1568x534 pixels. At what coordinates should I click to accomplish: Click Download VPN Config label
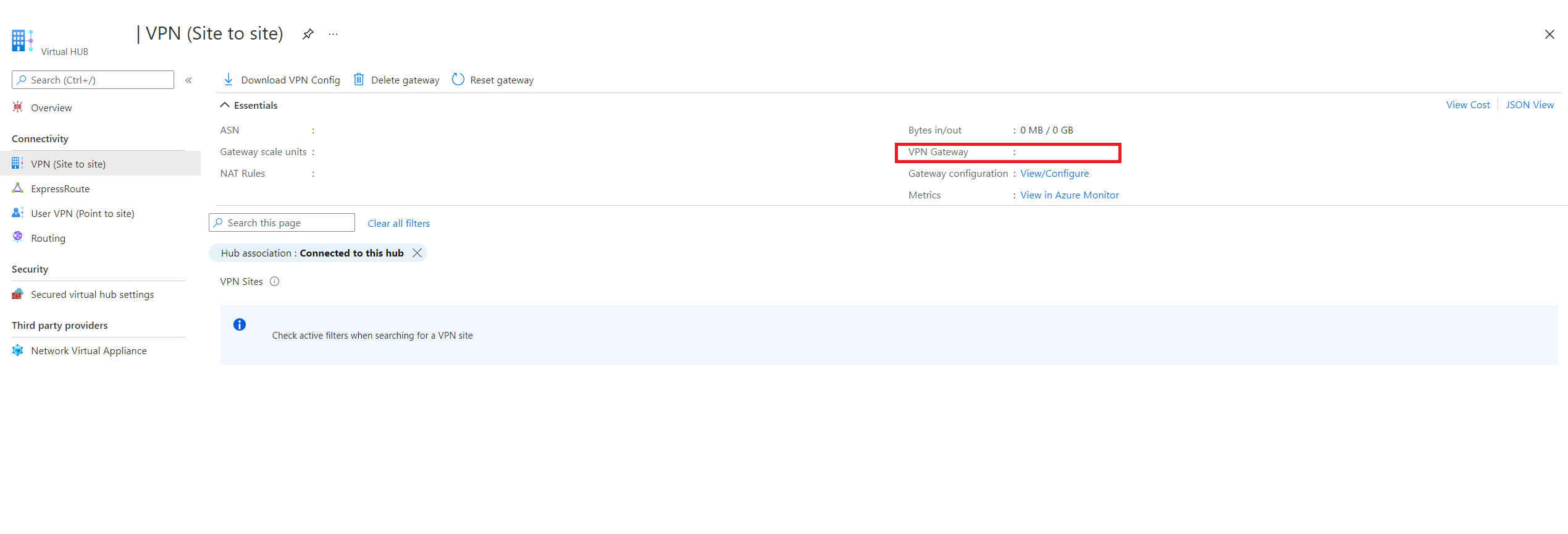(x=290, y=80)
